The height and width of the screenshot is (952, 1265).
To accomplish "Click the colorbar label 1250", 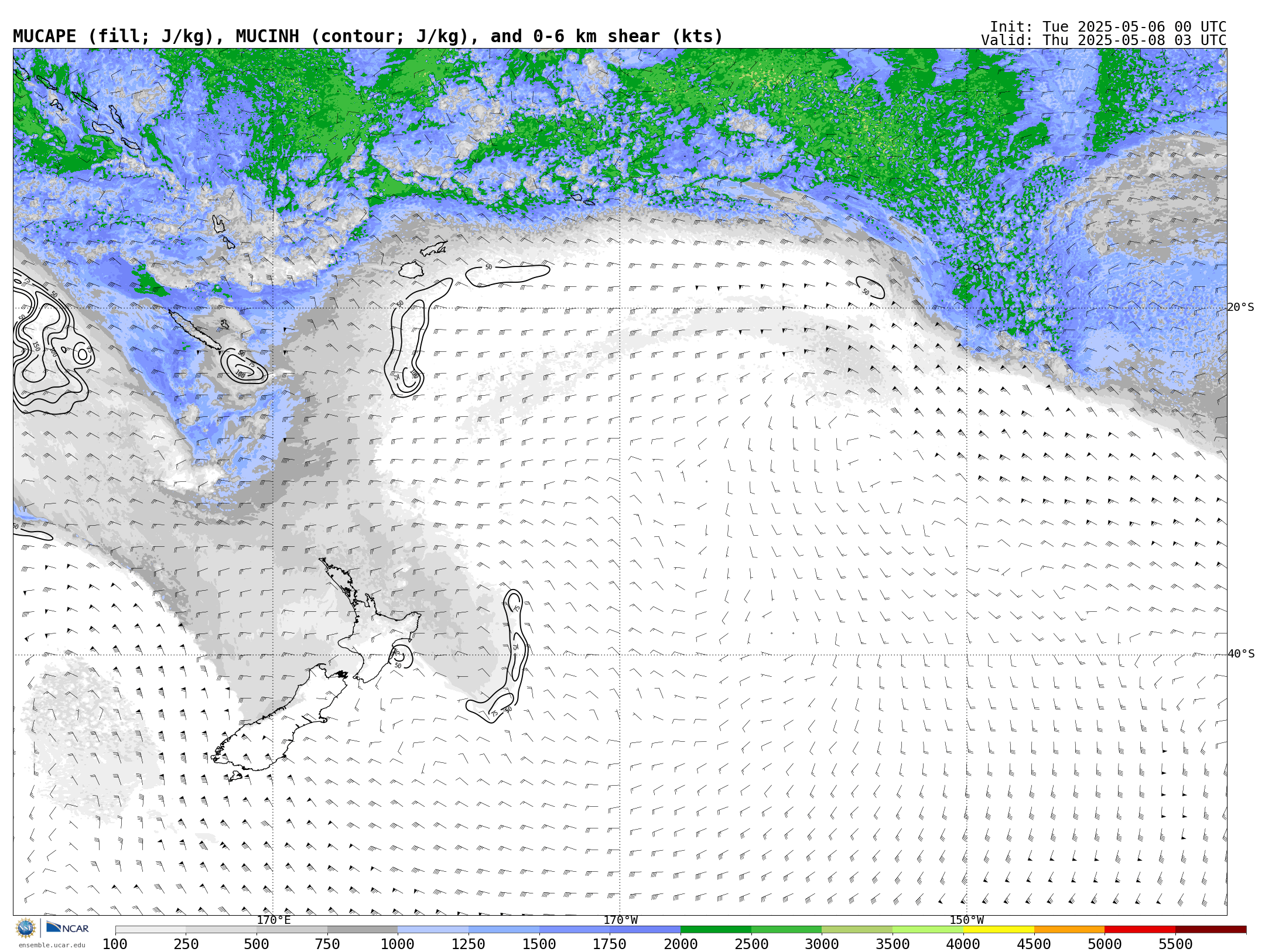I will point(469,944).
